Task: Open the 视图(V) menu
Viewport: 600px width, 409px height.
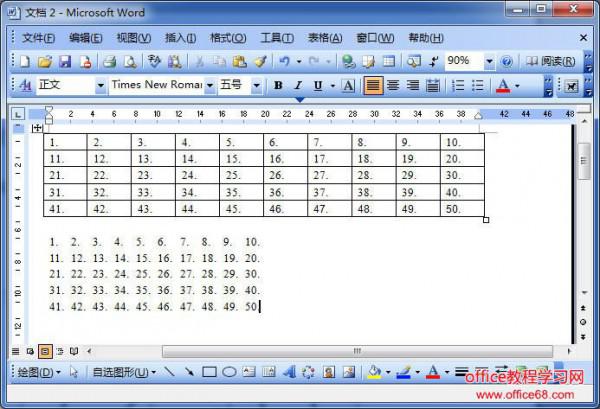Action: tap(134, 38)
